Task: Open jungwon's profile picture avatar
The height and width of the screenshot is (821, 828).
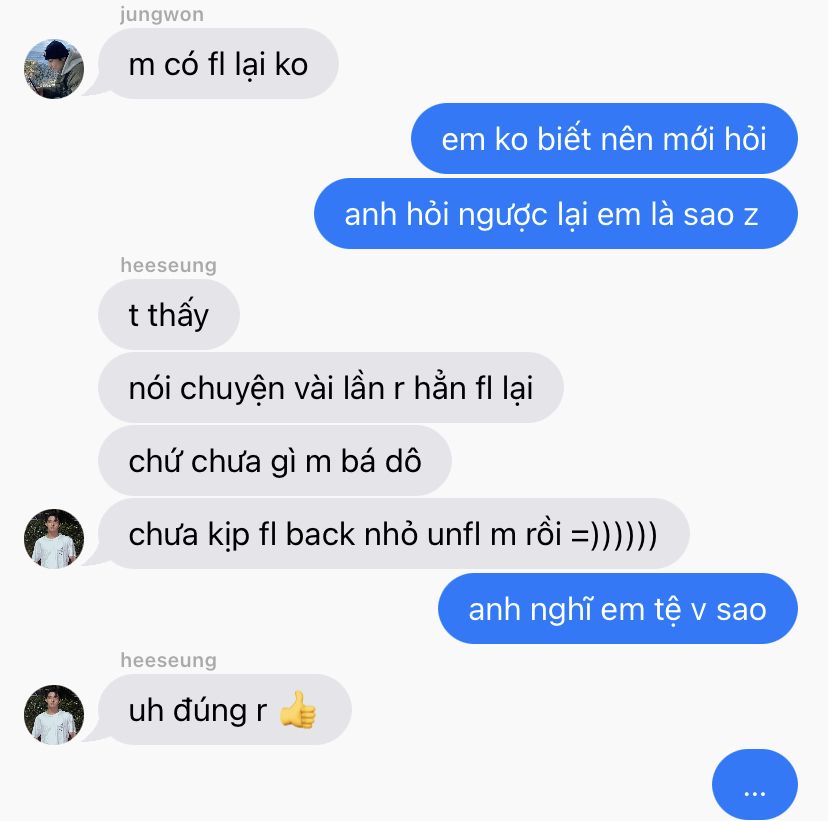Action: coord(54,69)
